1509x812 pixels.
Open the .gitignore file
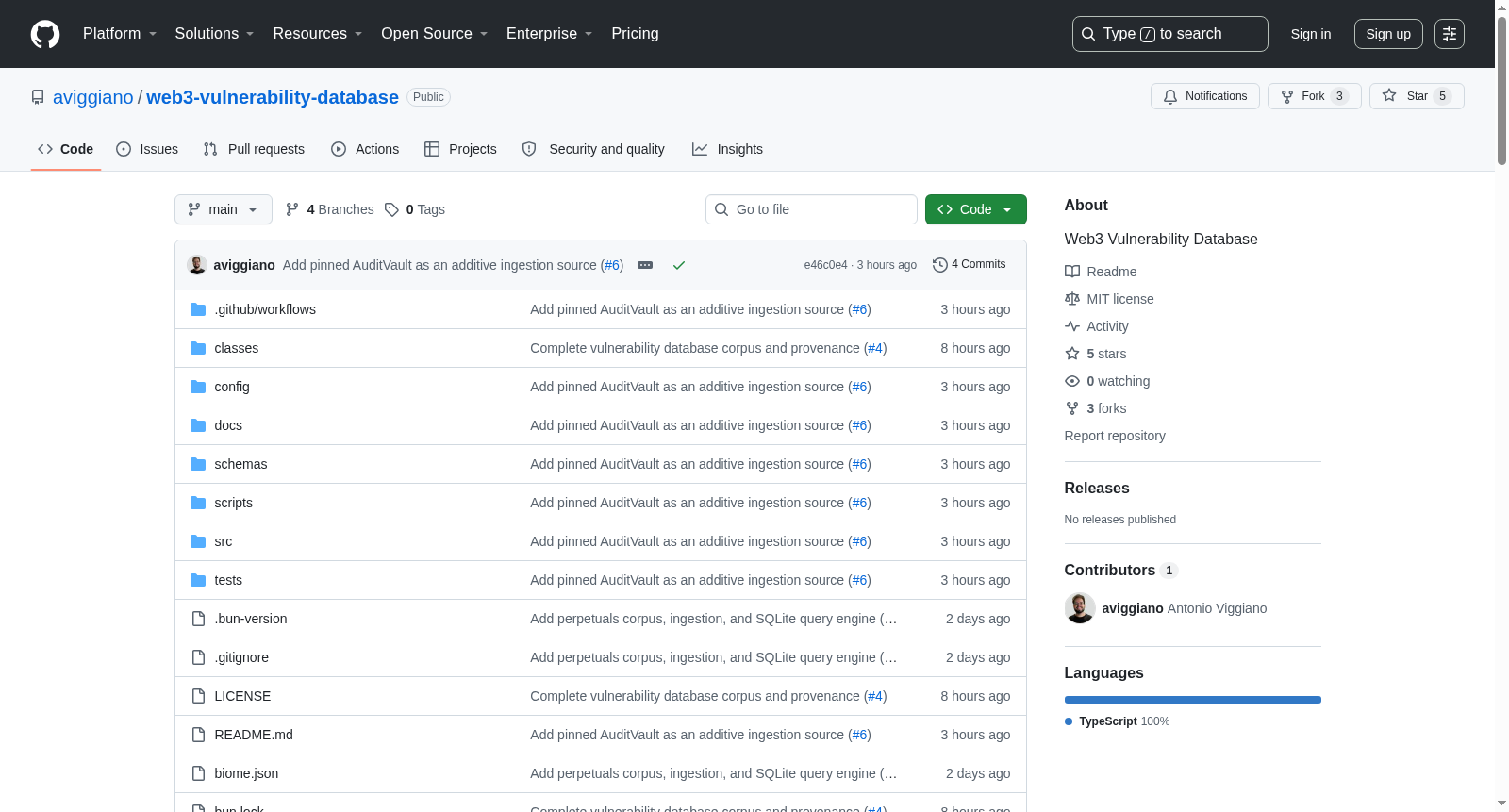click(x=241, y=657)
